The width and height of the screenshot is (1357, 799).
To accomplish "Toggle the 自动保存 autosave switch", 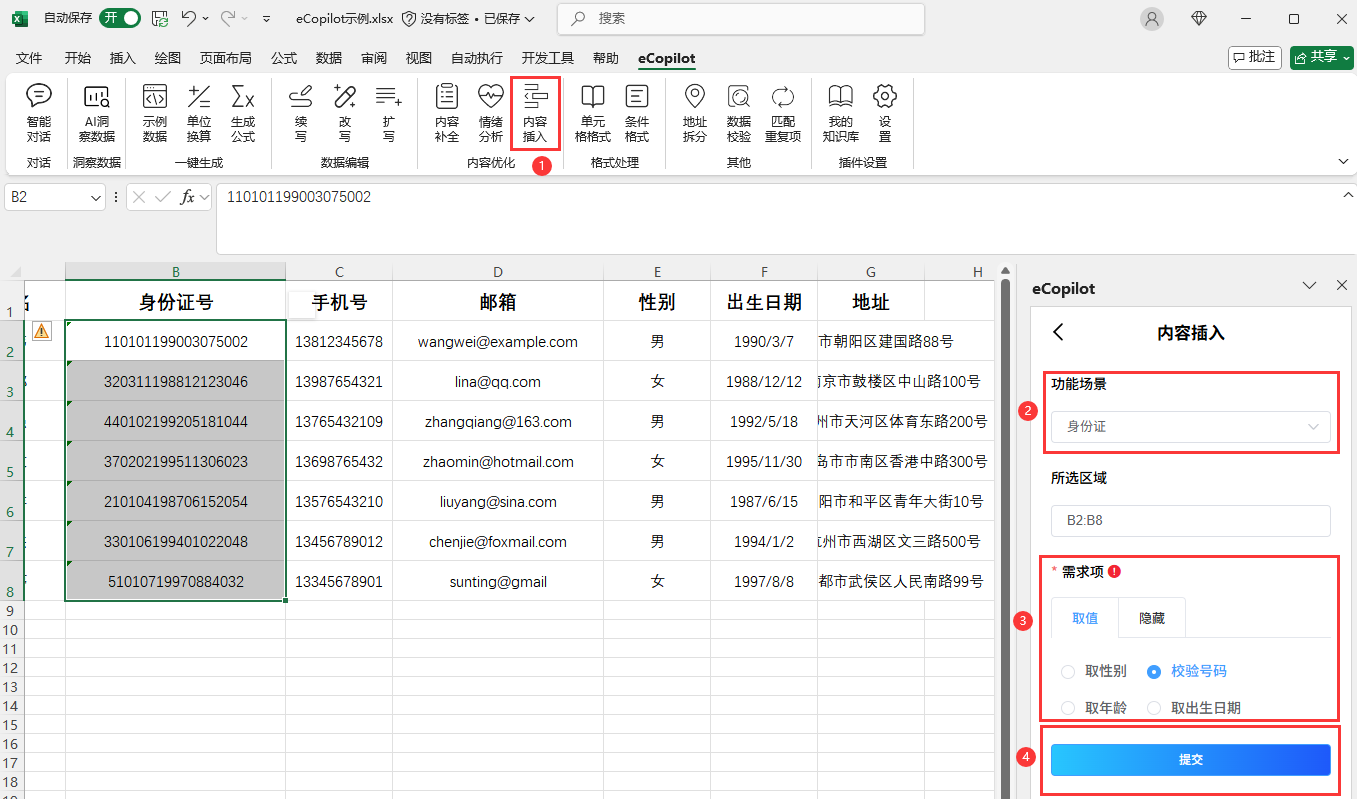I will click(x=120, y=18).
